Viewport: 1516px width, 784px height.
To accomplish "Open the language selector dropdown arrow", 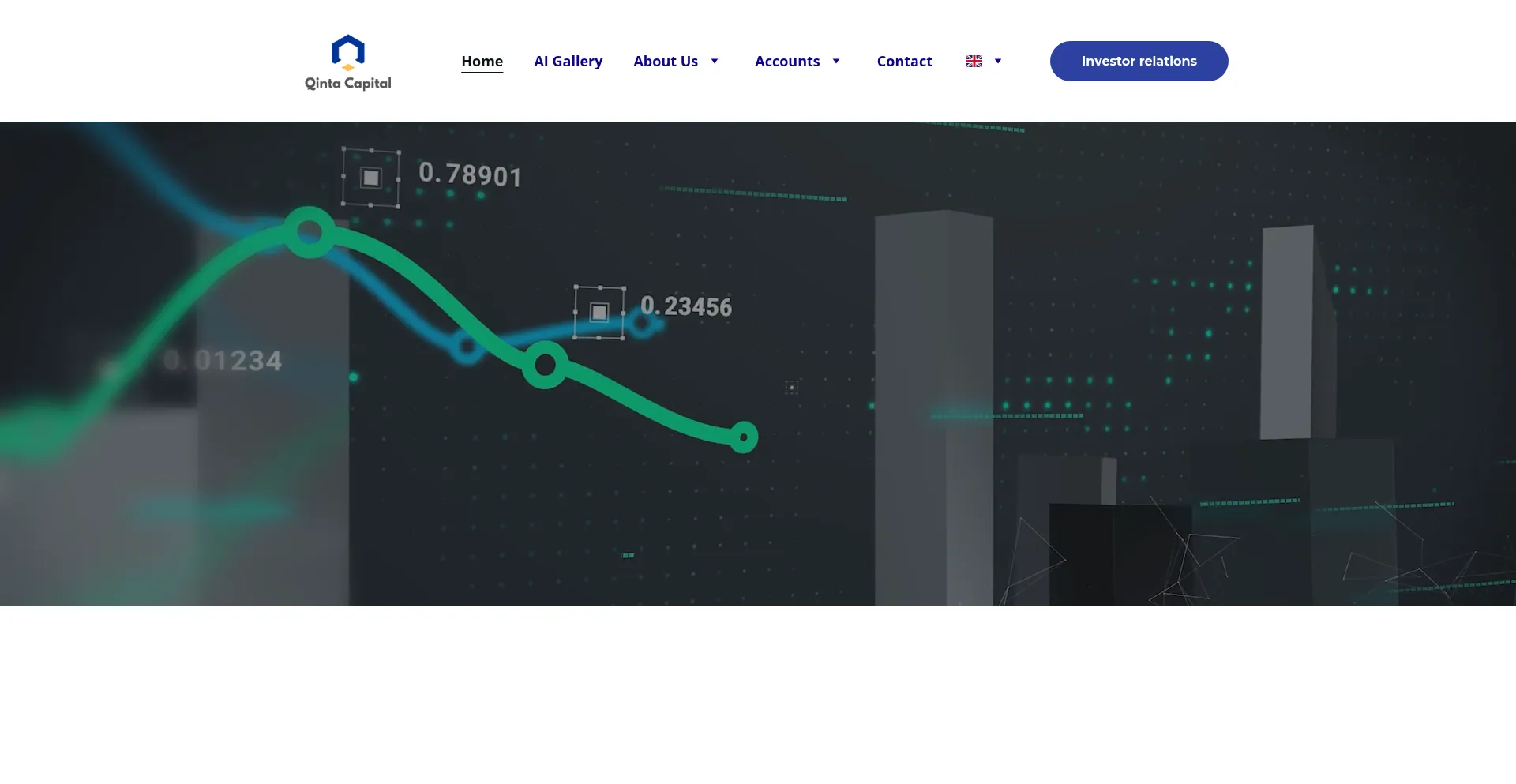I will coord(998,62).
